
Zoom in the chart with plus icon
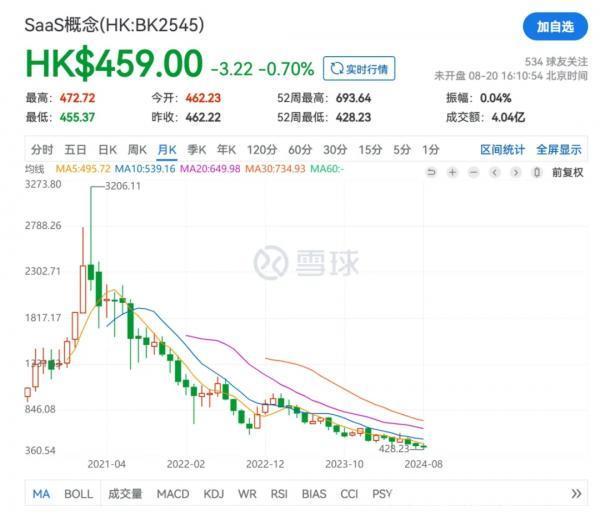point(453,172)
